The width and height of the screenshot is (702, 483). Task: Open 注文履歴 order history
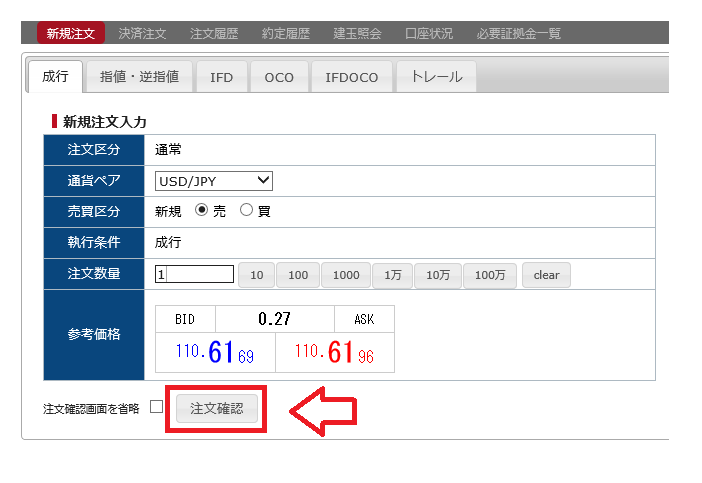[214, 33]
